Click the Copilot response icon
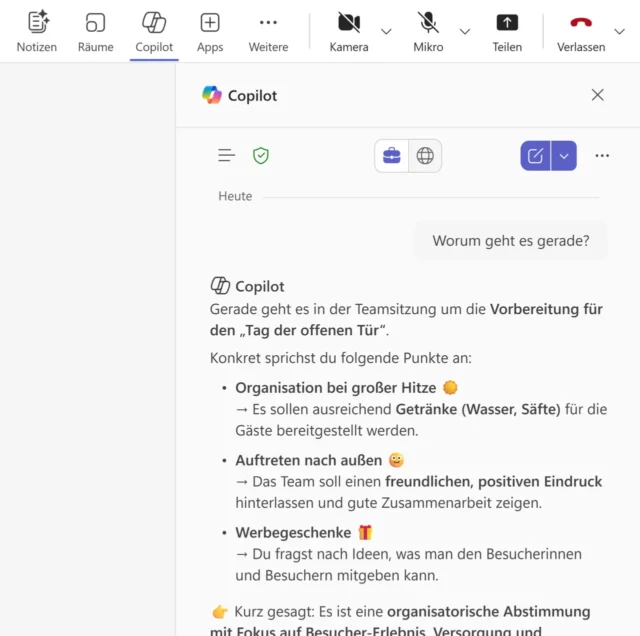Image resolution: width=640 pixels, height=636 pixels. [x=220, y=285]
